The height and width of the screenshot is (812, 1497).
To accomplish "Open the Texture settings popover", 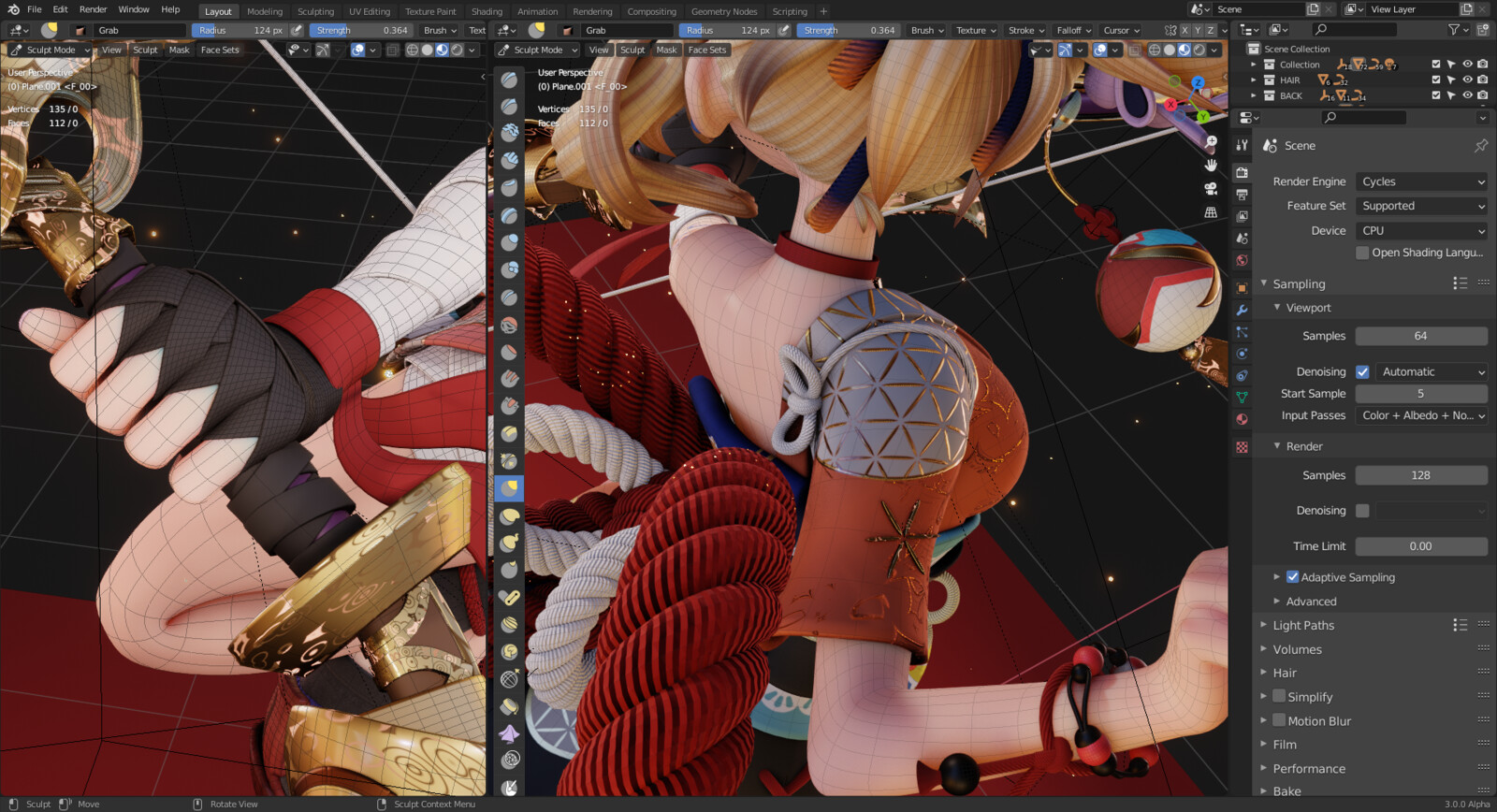I will pyautogui.click(x=976, y=30).
